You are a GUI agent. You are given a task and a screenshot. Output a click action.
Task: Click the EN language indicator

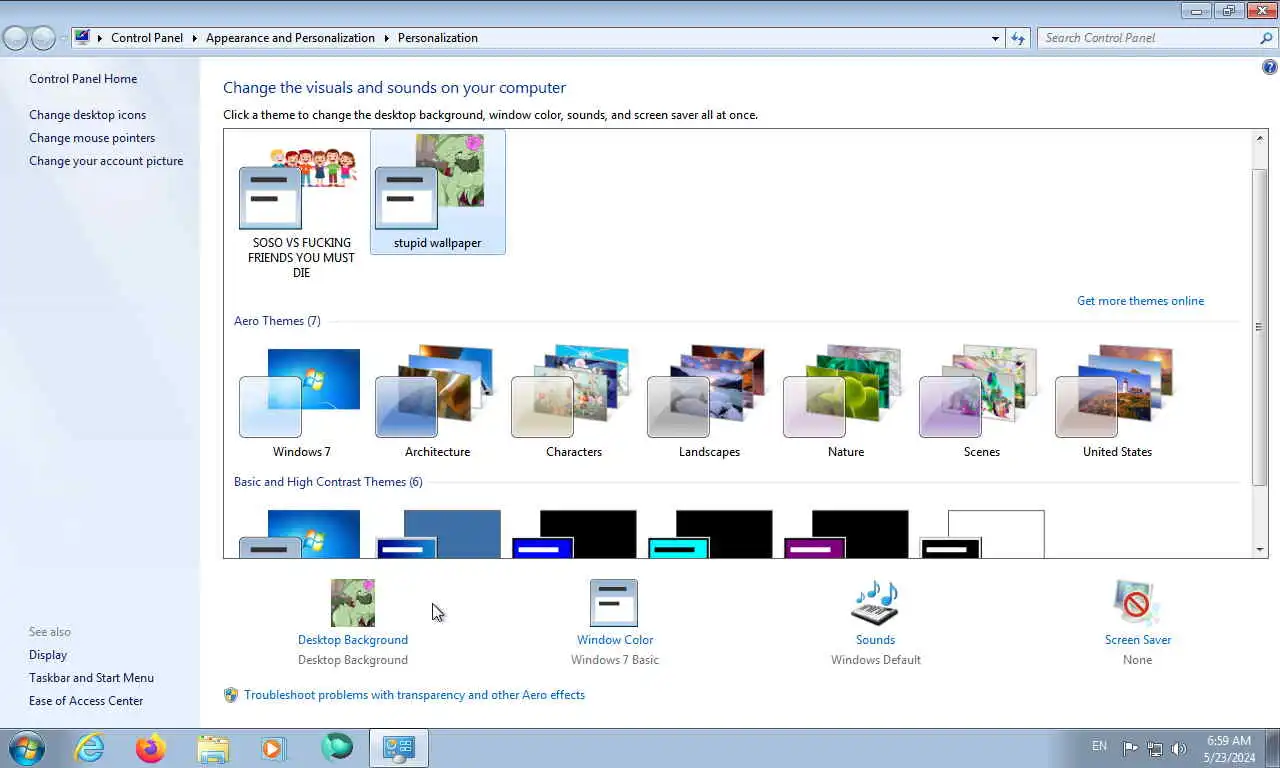tap(1099, 746)
